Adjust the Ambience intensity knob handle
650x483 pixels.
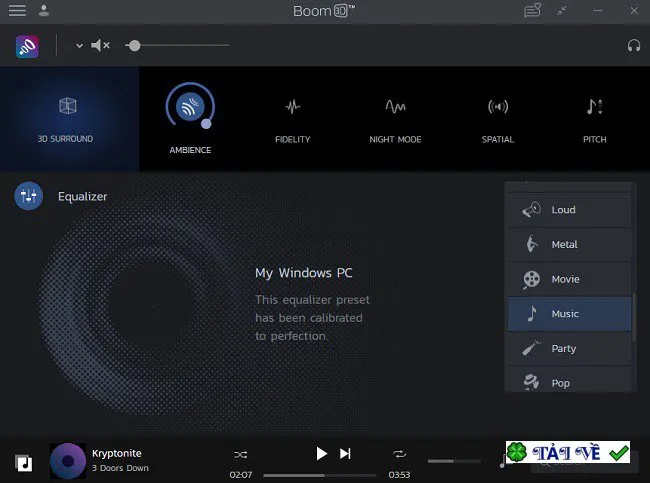click(x=206, y=124)
